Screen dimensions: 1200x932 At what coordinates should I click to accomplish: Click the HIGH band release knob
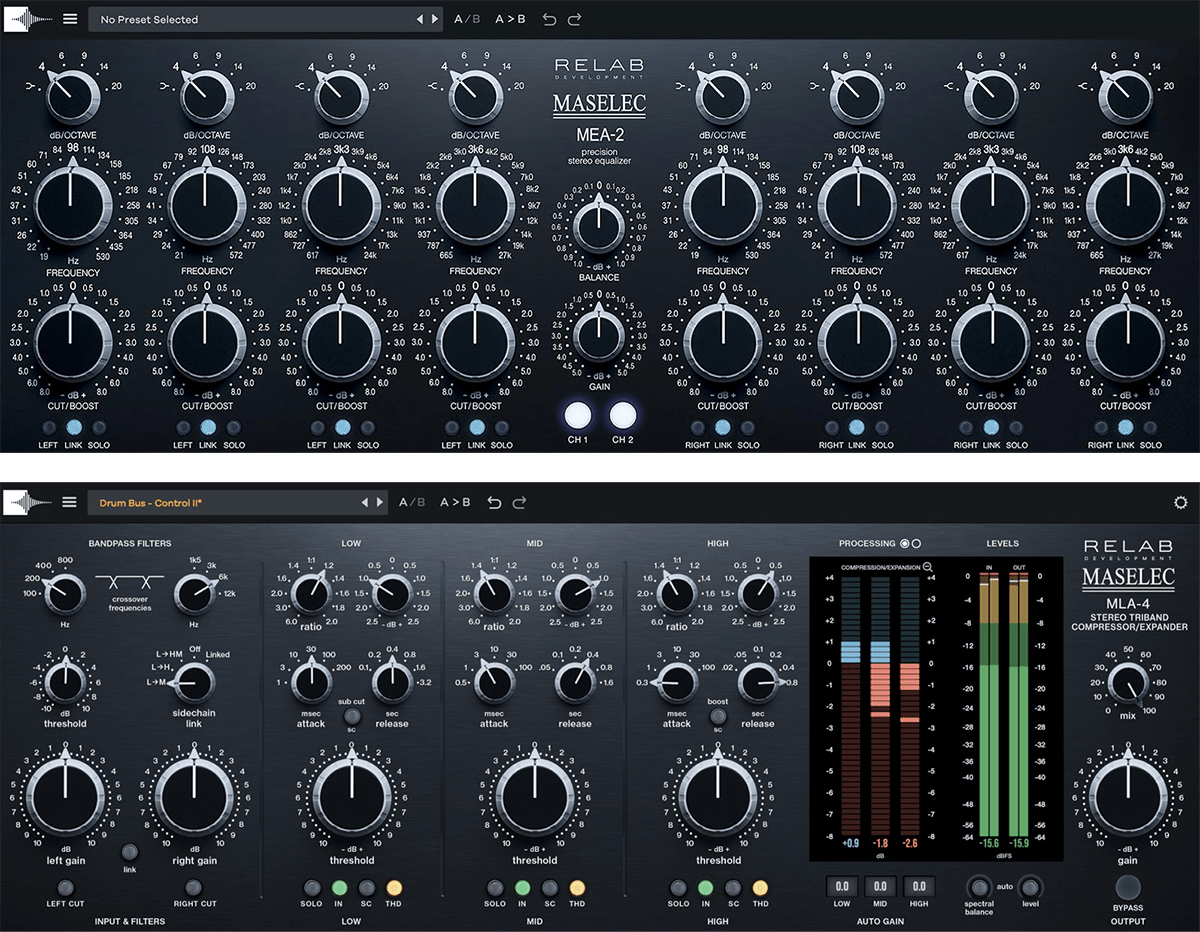[x=758, y=684]
